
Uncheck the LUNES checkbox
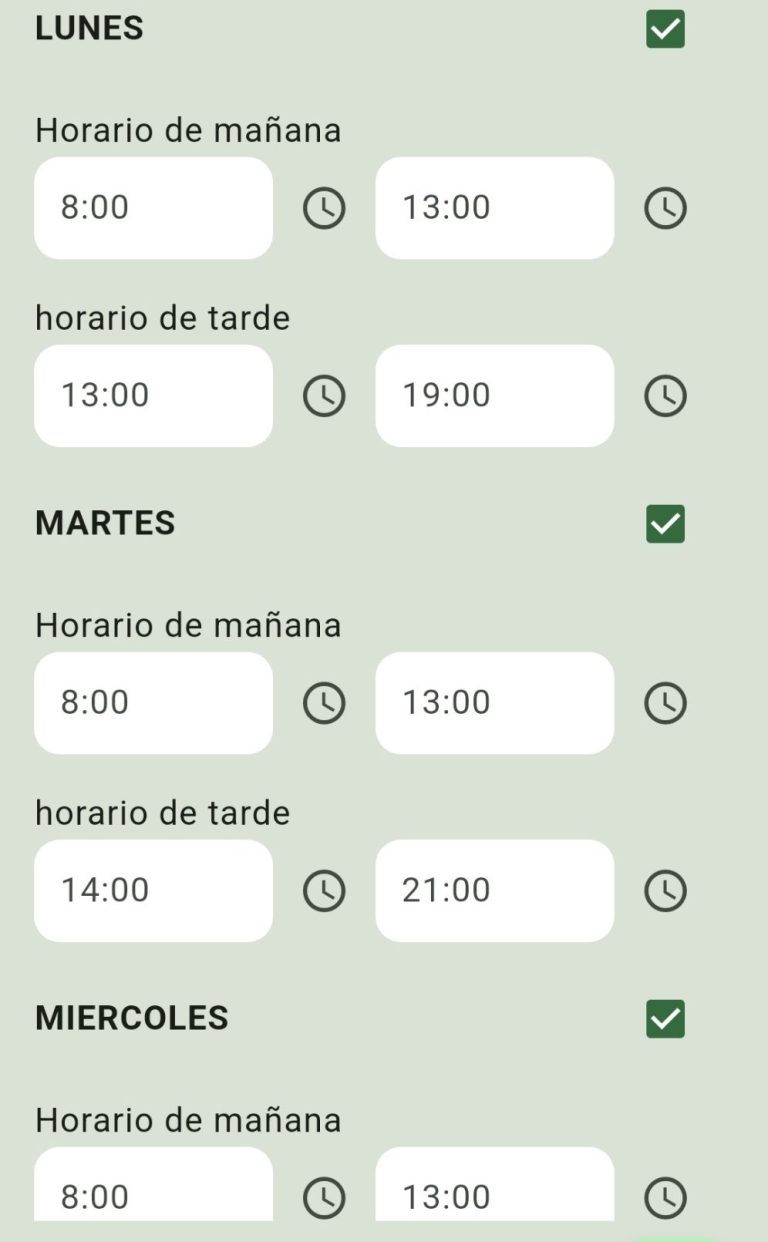point(665,30)
